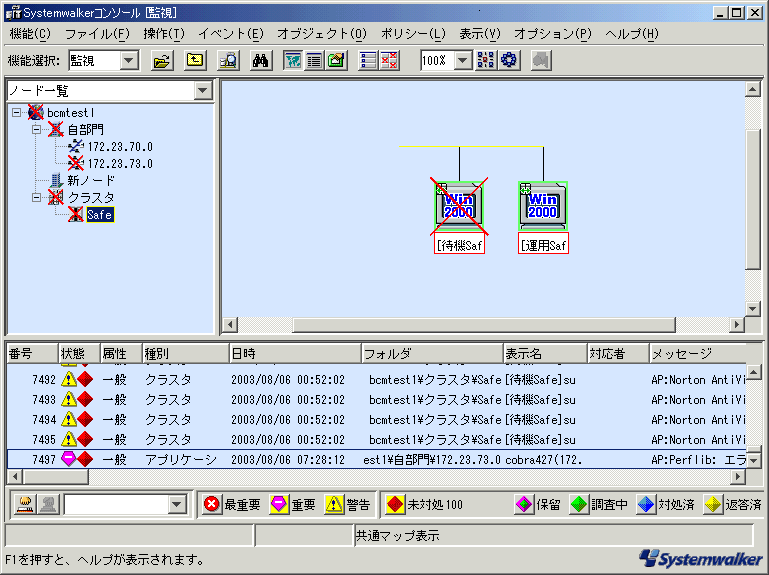The image size is (769, 575).
Task: Click the up-one-level folder icon
Action: [195, 60]
